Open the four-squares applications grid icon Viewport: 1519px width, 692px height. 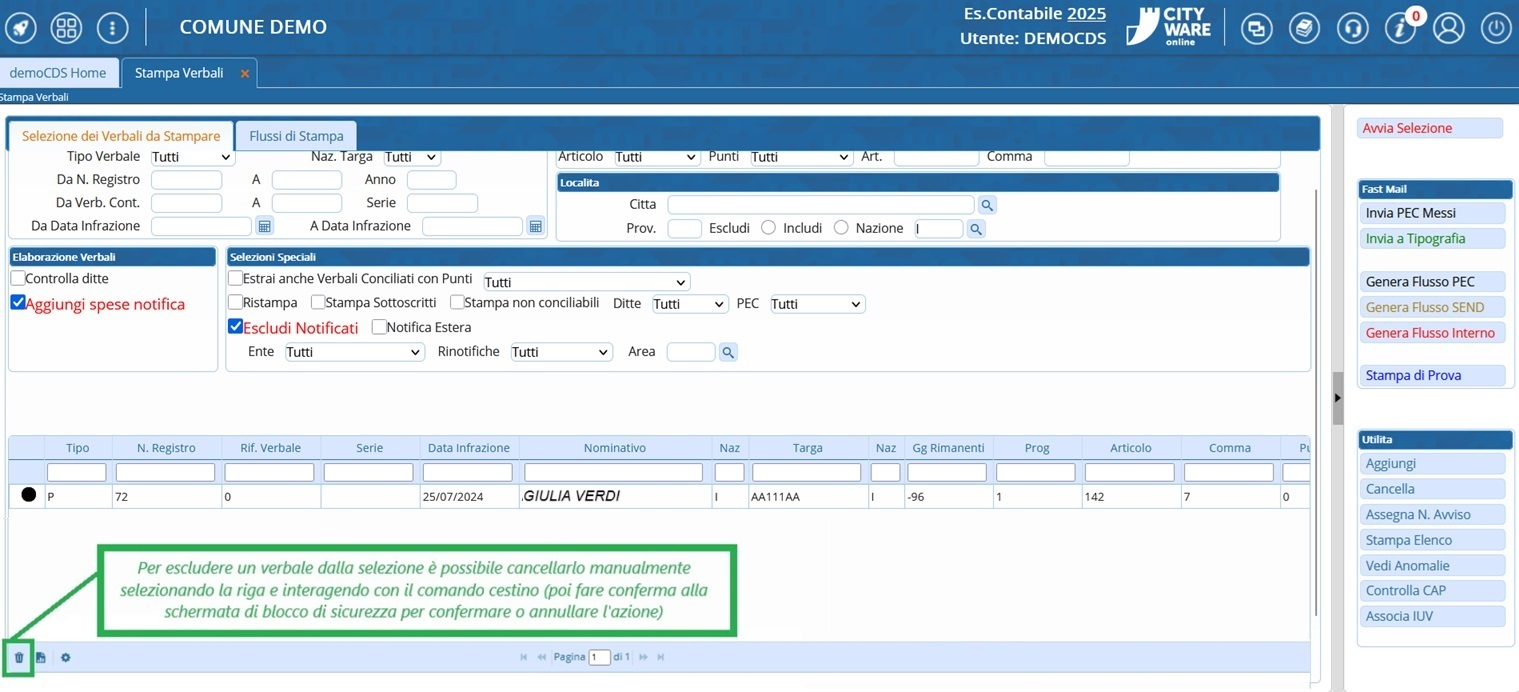point(66,28)
